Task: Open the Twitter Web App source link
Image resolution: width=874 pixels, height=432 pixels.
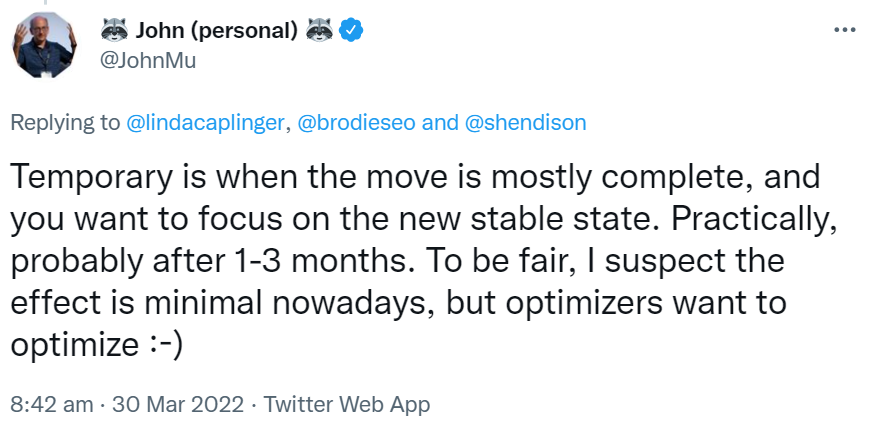Action: coord(346,405)
